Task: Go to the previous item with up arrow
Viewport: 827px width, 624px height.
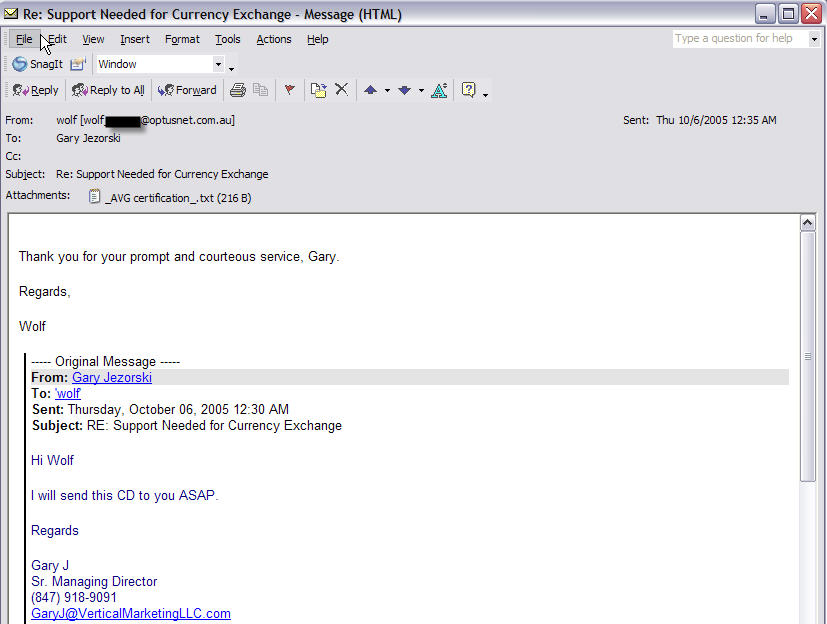Action: pyautogui.click(x=370, y=90)
